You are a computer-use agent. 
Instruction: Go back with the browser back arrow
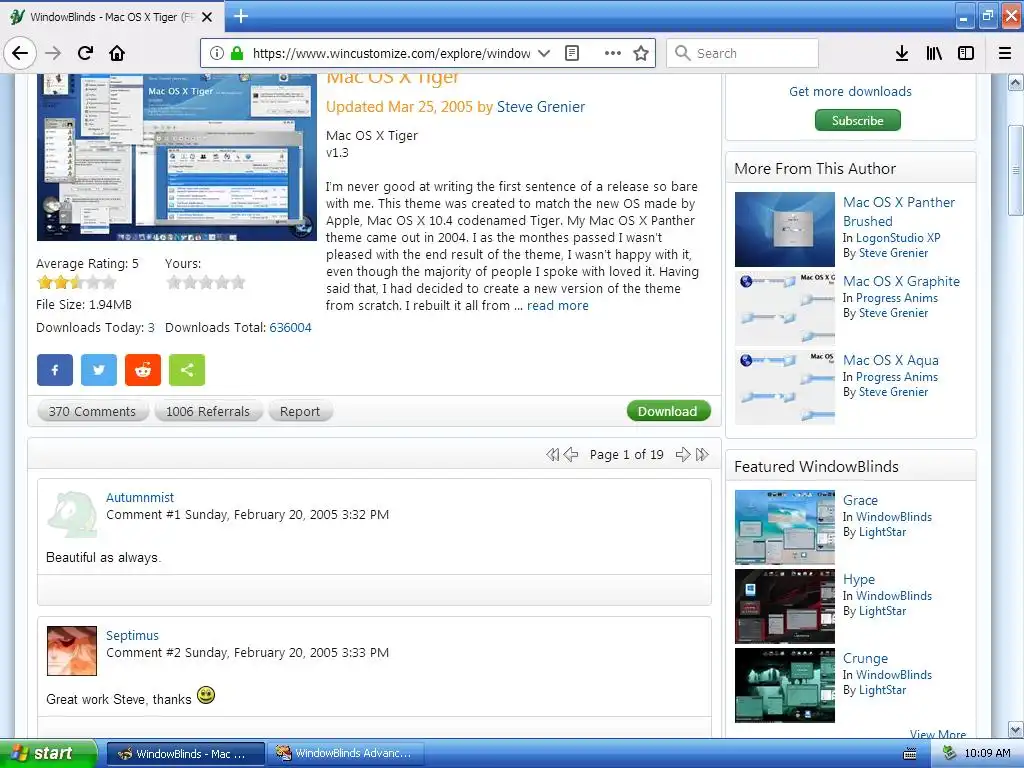tap(20, 53)
